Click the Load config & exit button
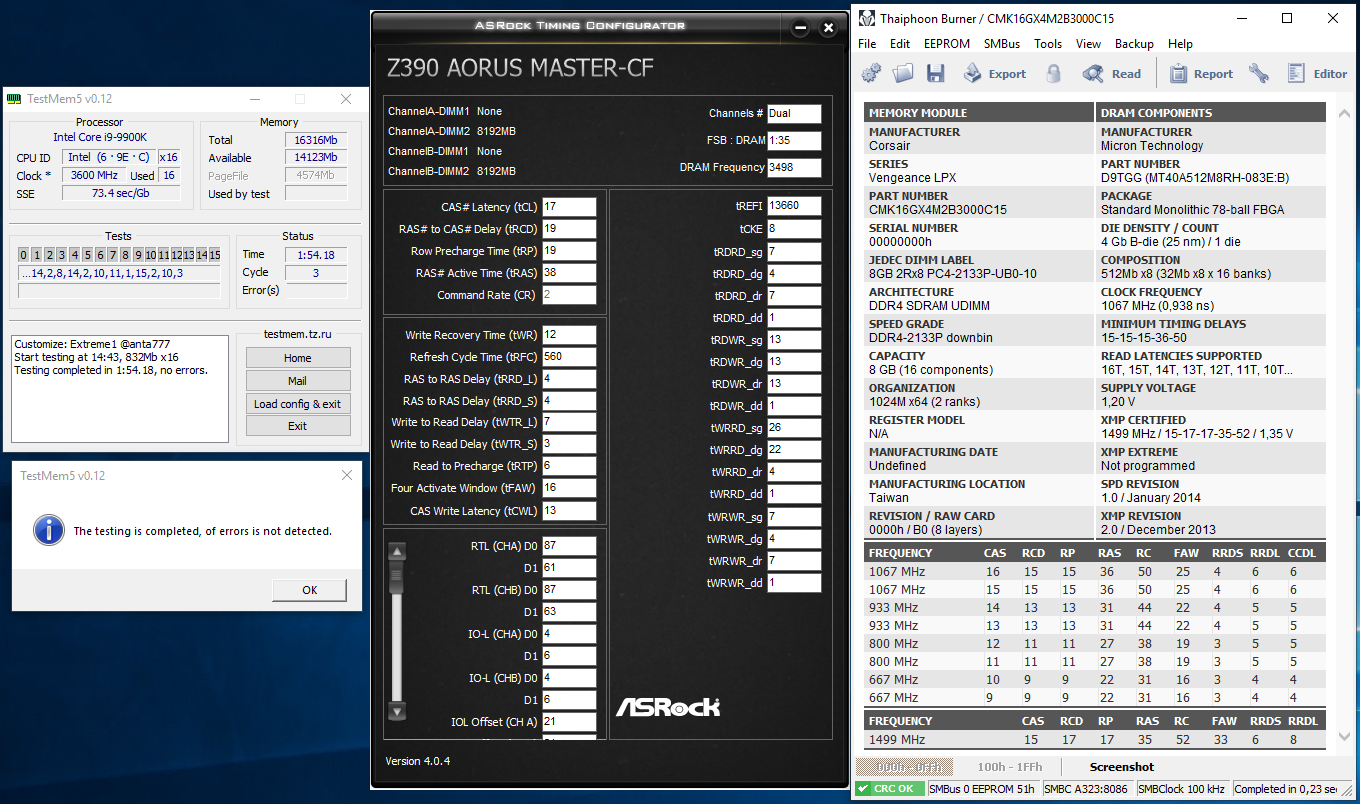This screenshot has height=804, width=1360. click(298, 404)
